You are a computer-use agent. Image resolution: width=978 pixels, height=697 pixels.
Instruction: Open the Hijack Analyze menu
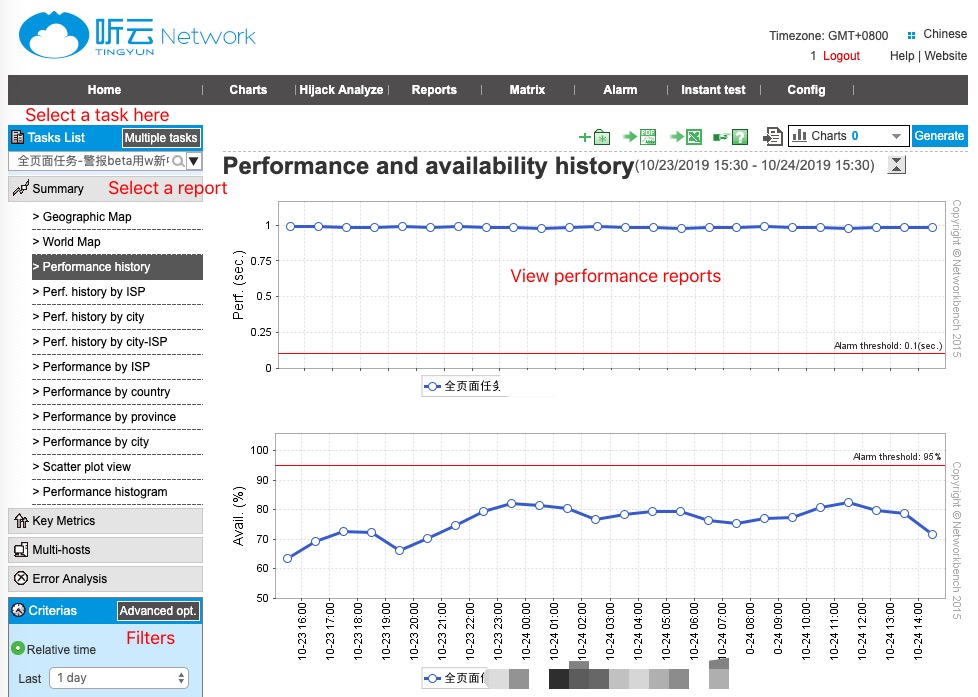(341, 90)
